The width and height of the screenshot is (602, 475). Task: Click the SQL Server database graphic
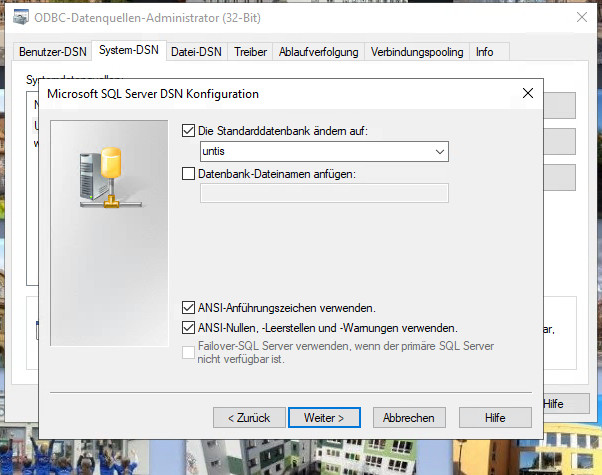pyautogui.click(x=111, y=177)
